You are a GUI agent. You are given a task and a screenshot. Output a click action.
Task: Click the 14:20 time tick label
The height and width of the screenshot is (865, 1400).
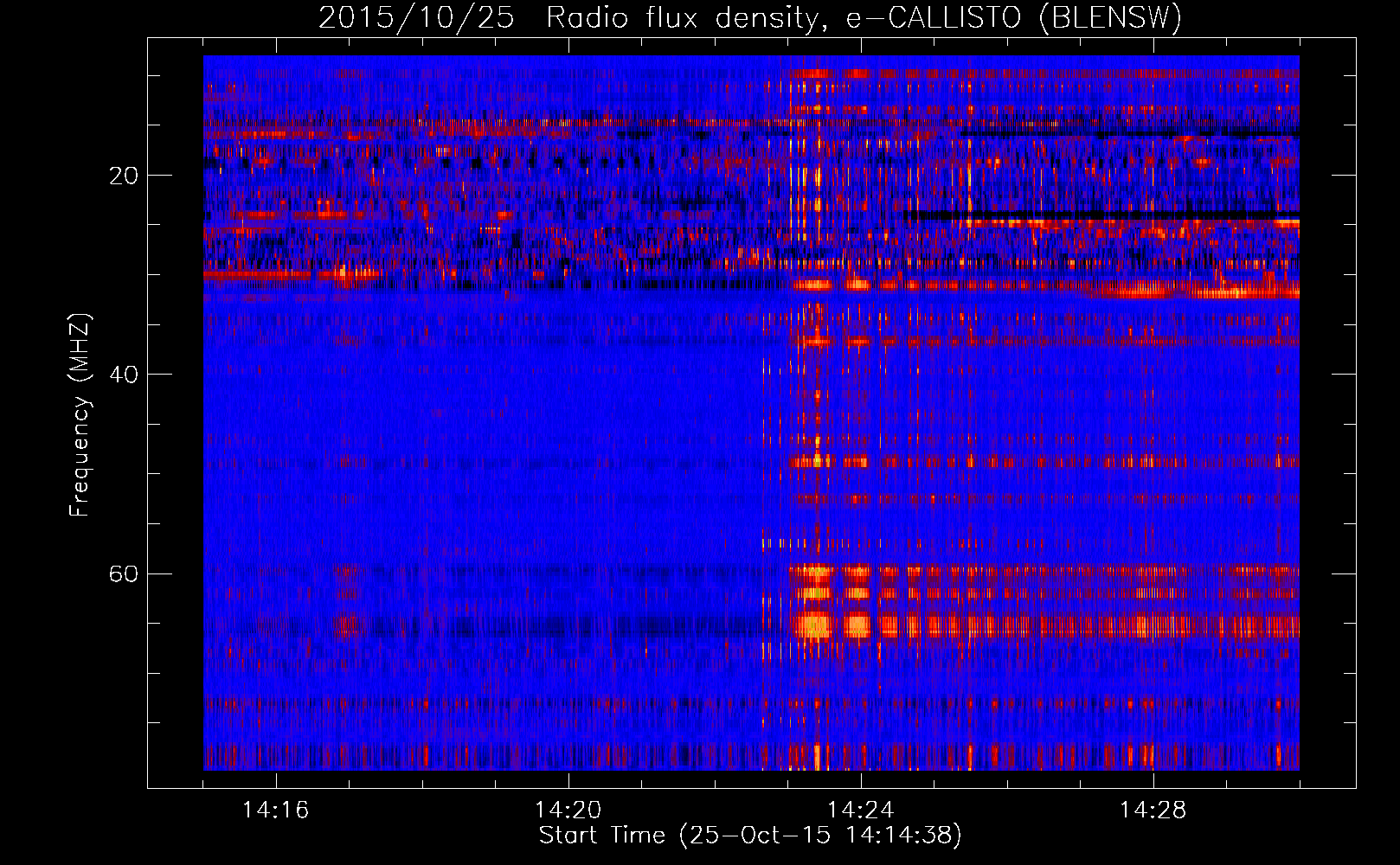(568, 811)
